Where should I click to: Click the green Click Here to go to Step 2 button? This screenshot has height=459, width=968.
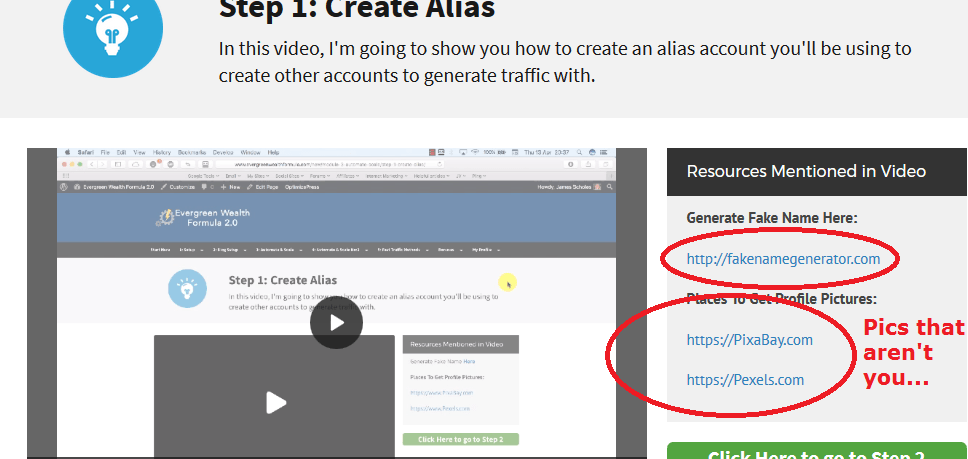point(816,452)
